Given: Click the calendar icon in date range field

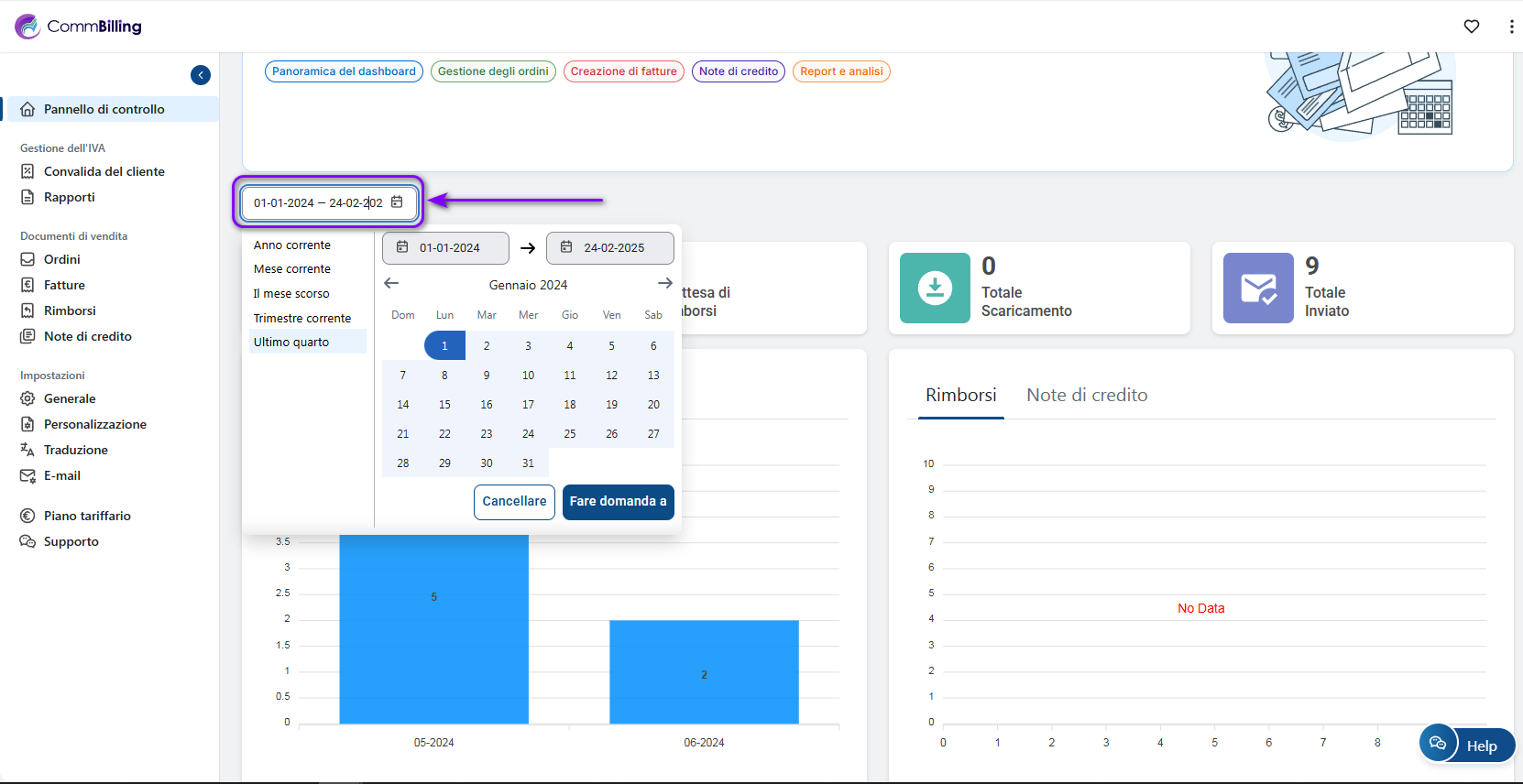Looking at the screenshot, I should [x=397, y=202].
